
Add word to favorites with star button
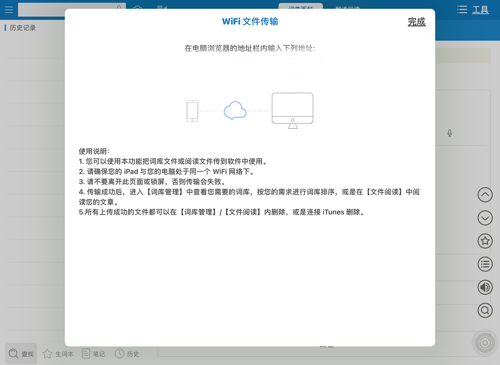tap(485, 241)
